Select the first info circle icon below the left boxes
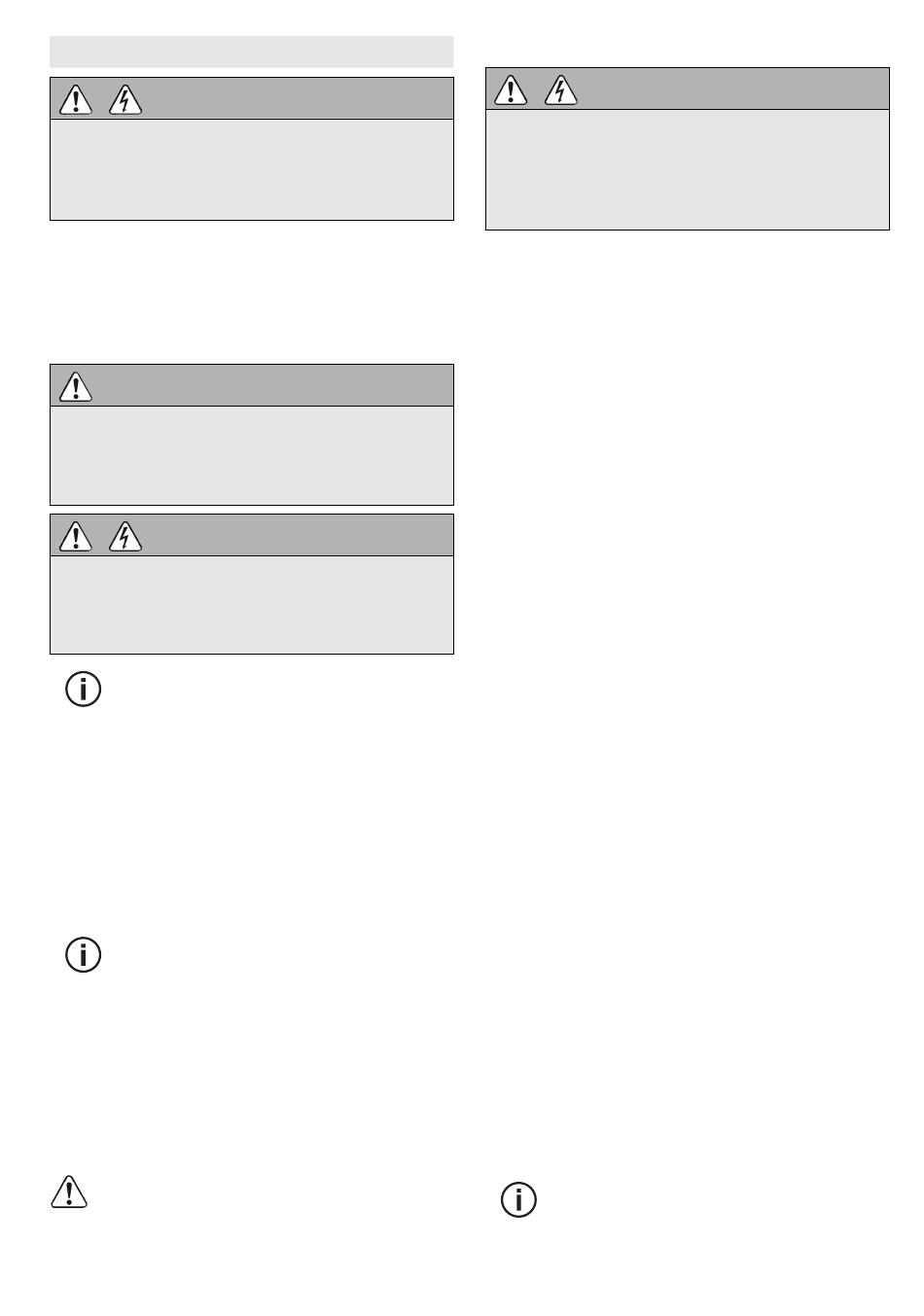 coord(84,689)
